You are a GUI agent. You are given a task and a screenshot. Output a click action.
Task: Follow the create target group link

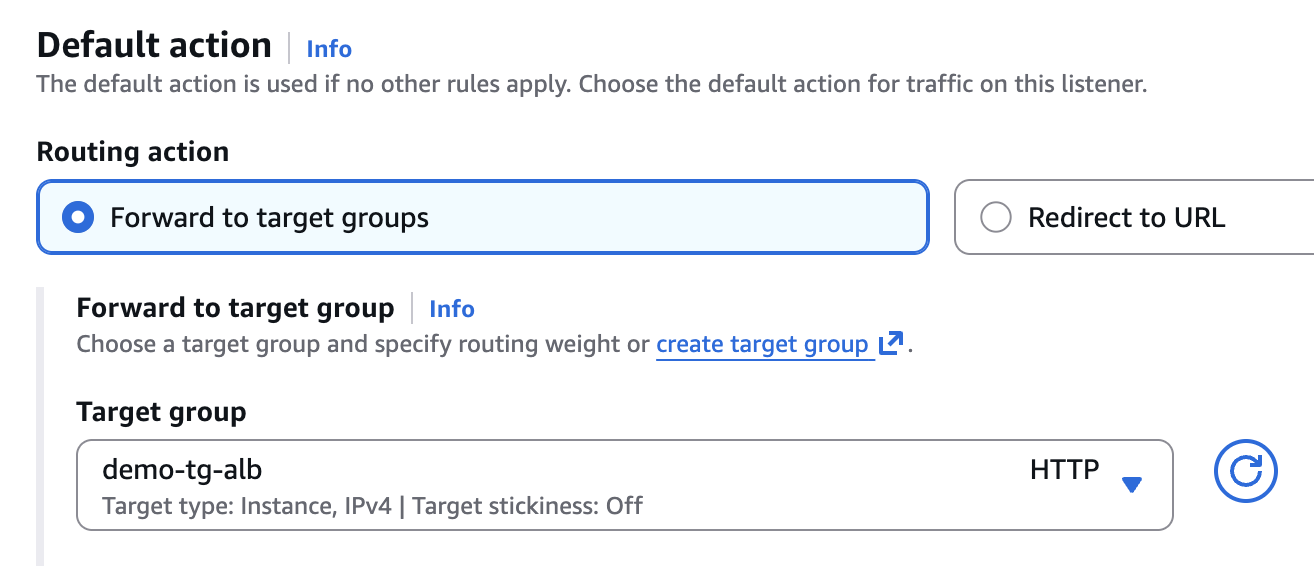coord(762,345)
